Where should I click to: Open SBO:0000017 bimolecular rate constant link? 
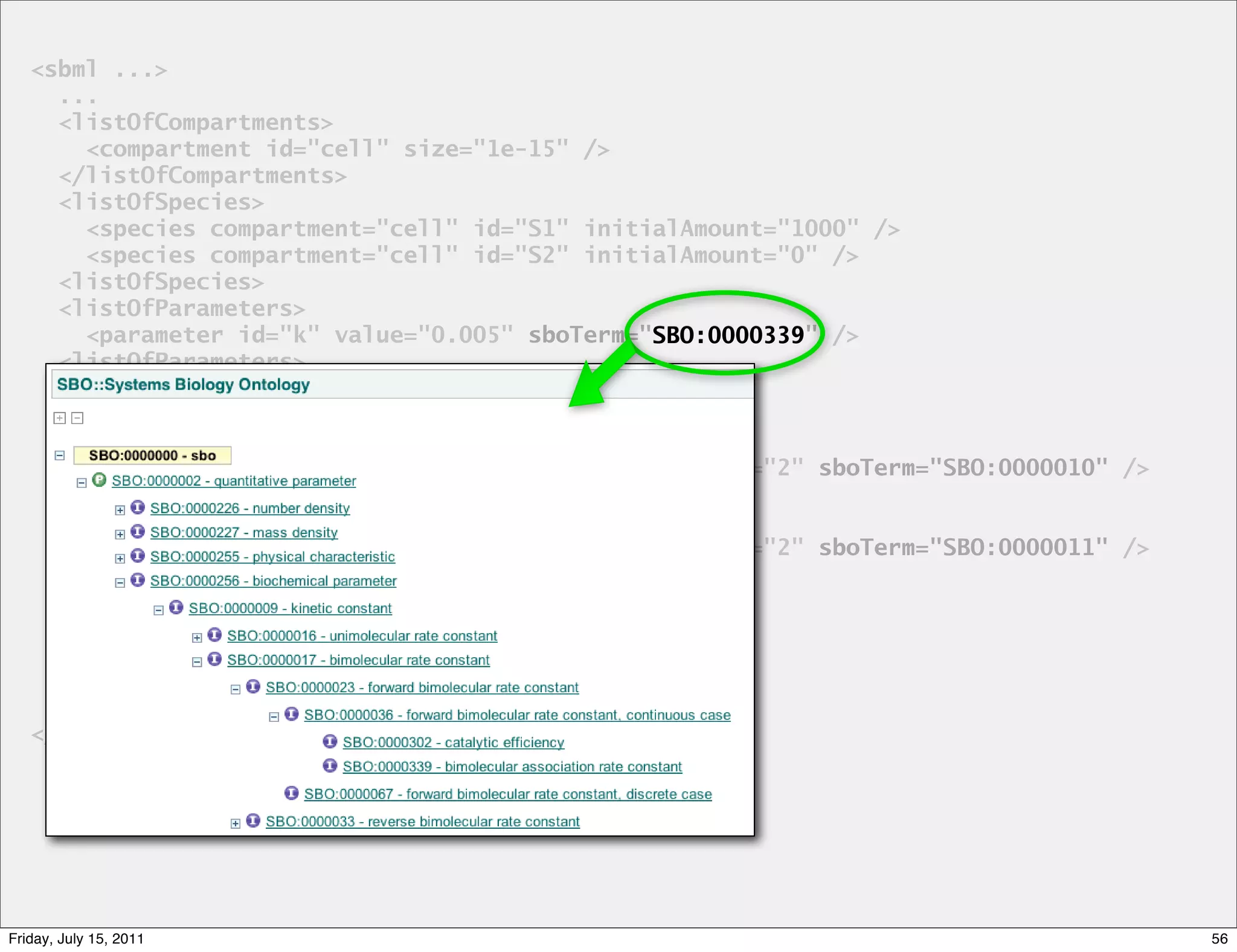point(358,660)
